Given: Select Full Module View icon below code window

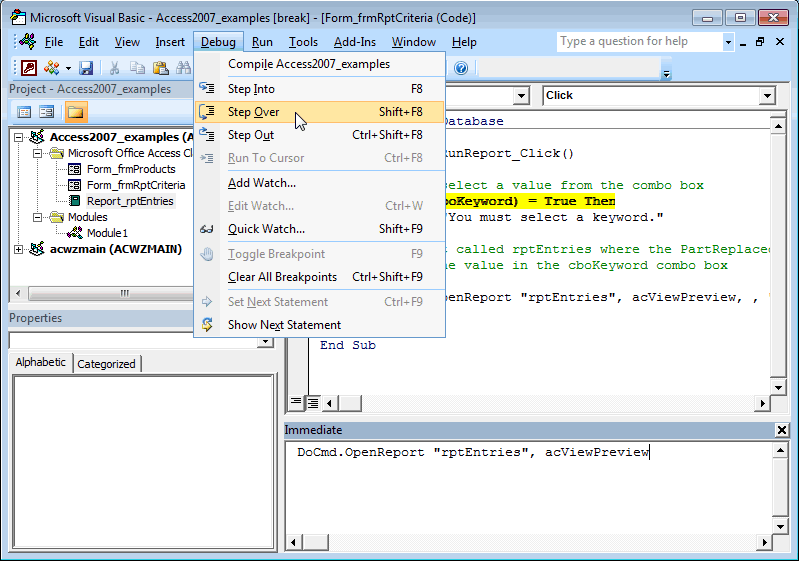Looking at the screenshot, I should click(313, 403).
